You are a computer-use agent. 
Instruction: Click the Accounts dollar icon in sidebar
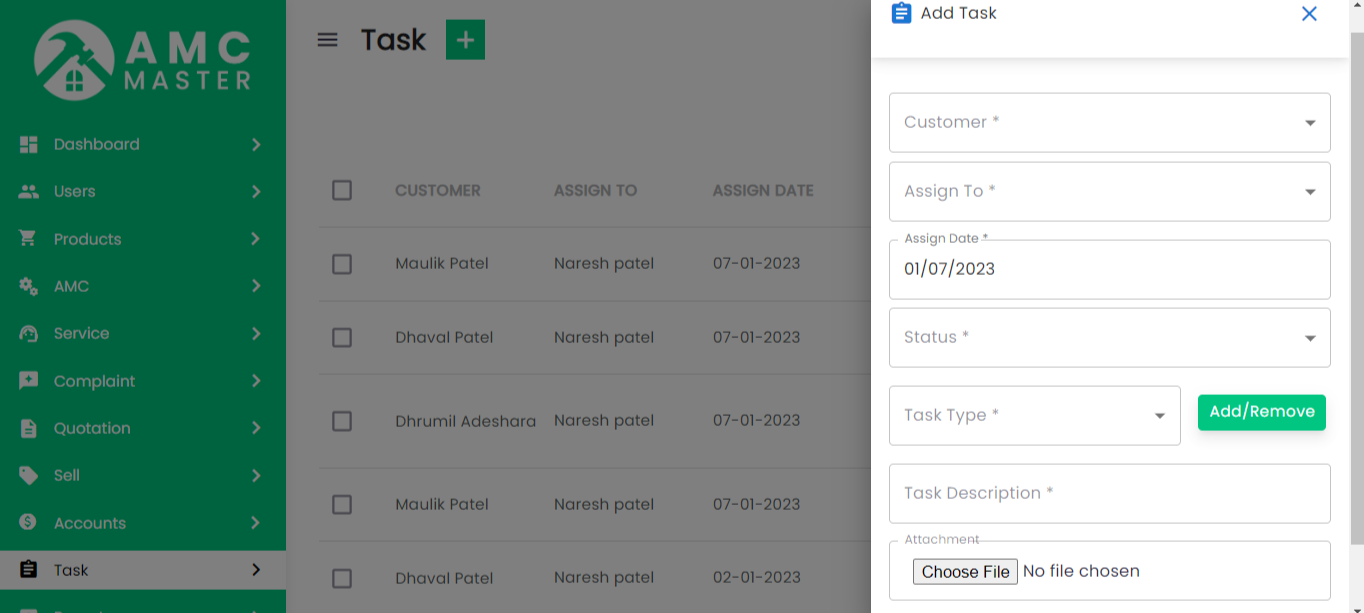pyautogui.click(x=28, y=522)
